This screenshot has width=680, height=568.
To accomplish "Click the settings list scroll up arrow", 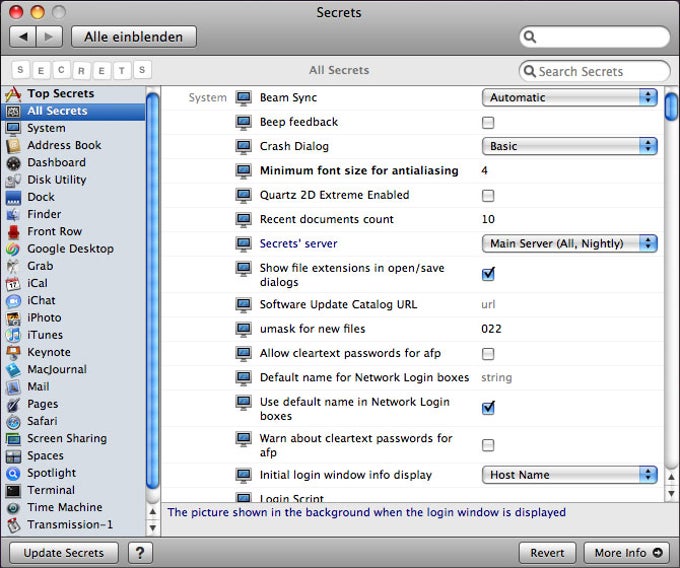I will click(671, 477).
